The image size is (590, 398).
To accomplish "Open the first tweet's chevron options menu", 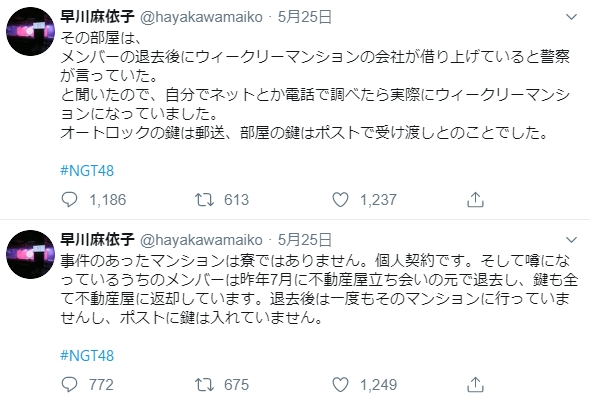I will [572, 17].
